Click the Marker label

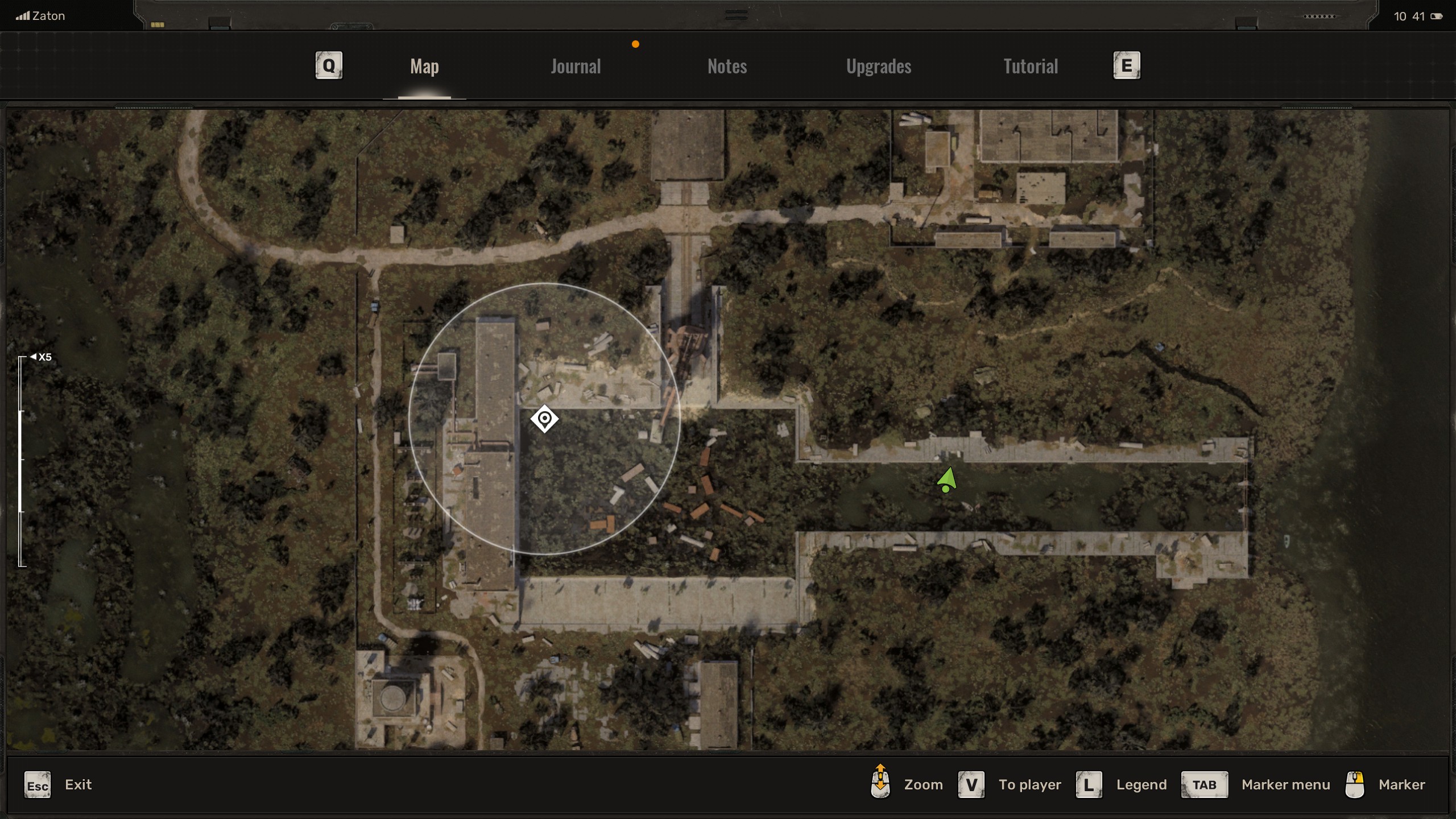1402,785
